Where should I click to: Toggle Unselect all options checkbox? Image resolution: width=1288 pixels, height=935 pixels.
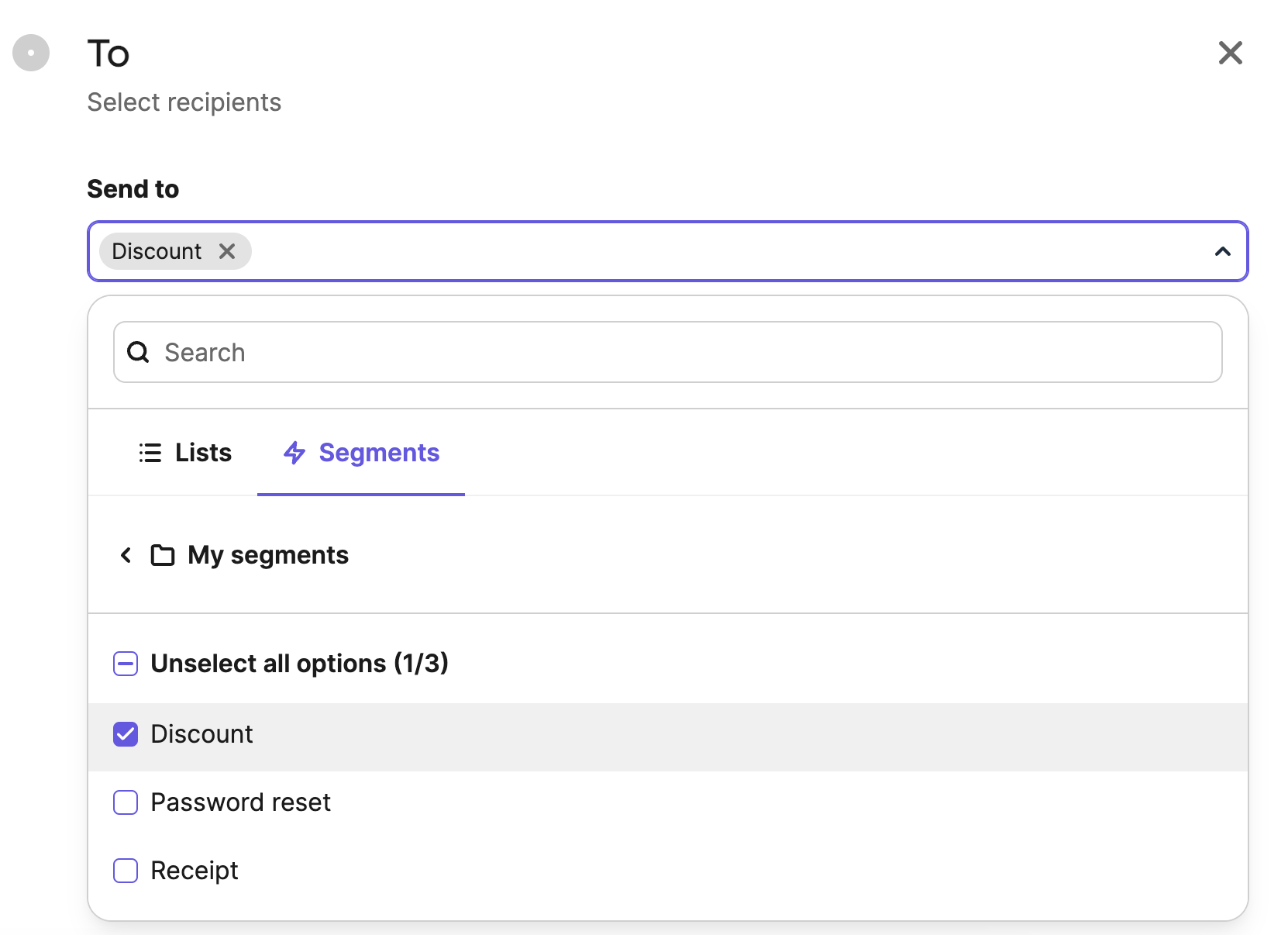(126, 664)
